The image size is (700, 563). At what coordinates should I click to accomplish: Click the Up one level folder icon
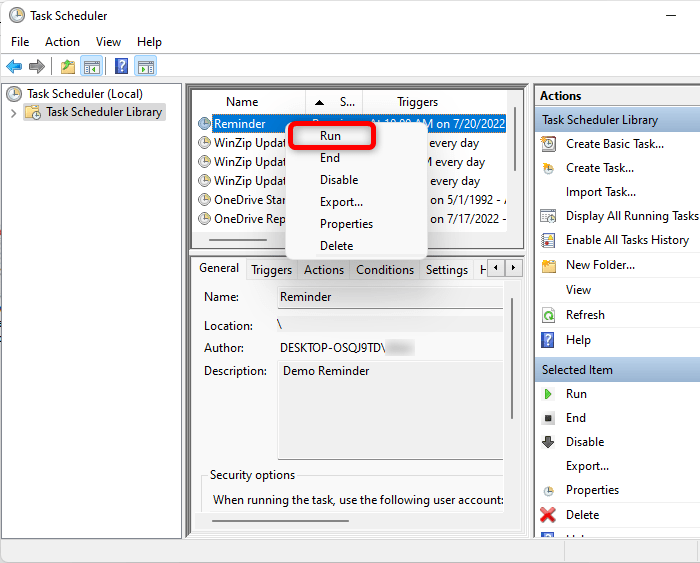pos(67,67)
